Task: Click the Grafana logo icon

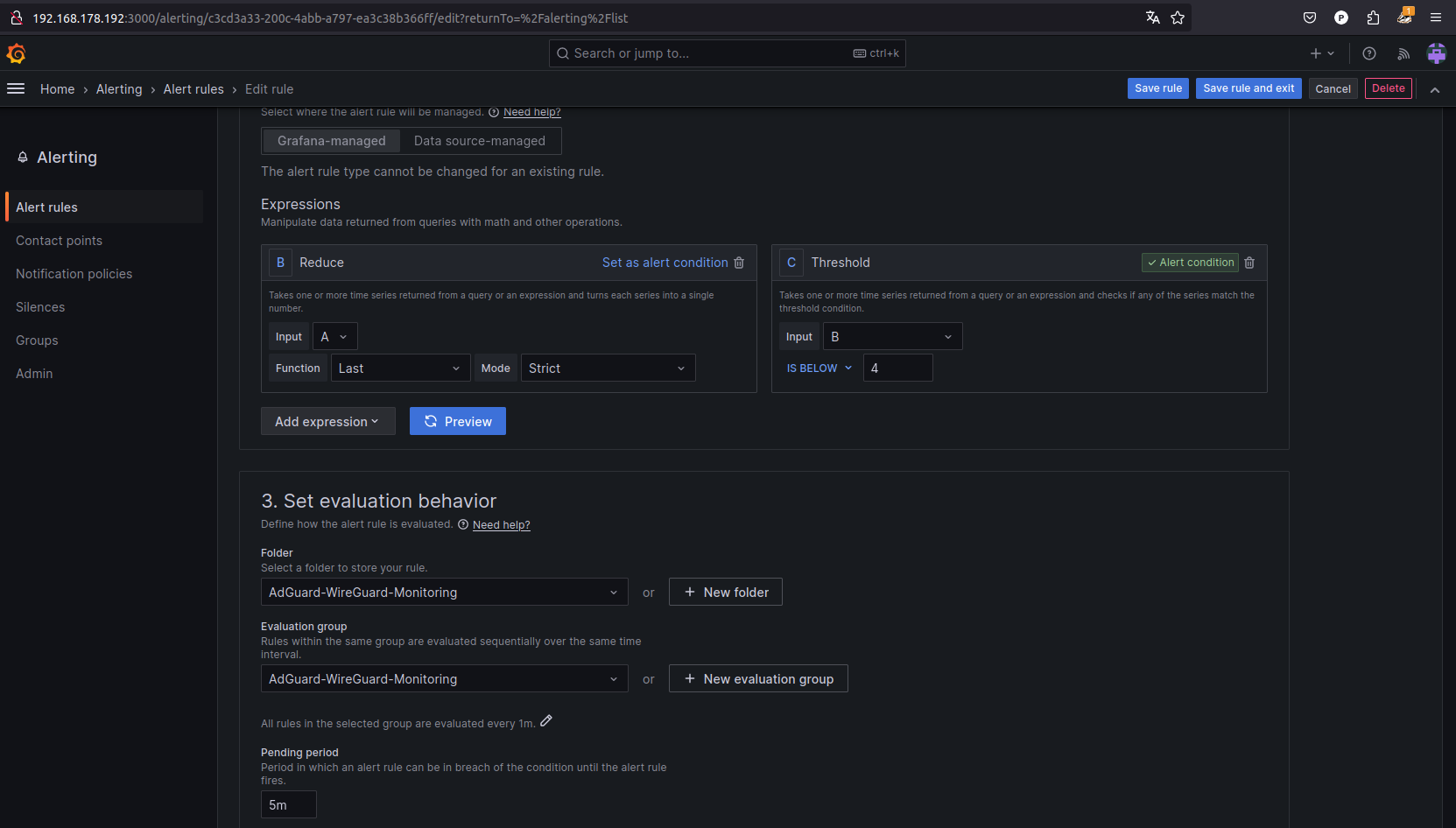Action: (16, 54)
